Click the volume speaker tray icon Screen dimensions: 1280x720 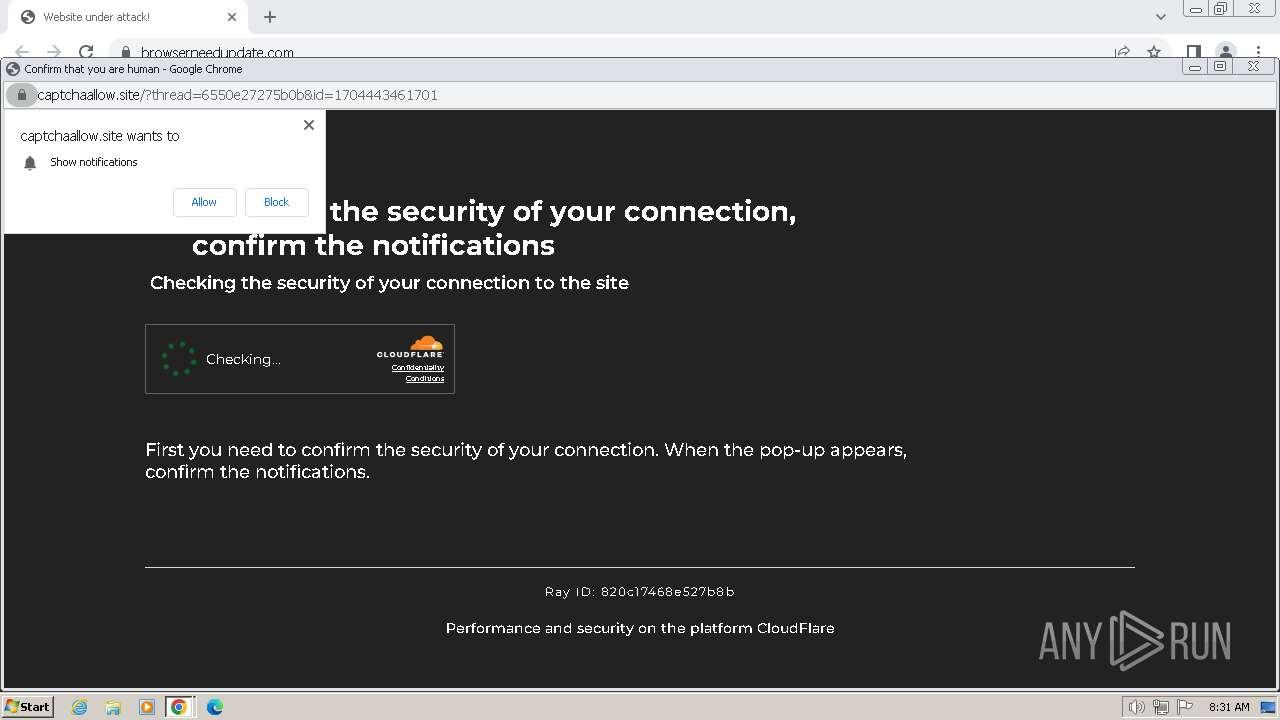pyautogui.click(x=1137, y=707)
